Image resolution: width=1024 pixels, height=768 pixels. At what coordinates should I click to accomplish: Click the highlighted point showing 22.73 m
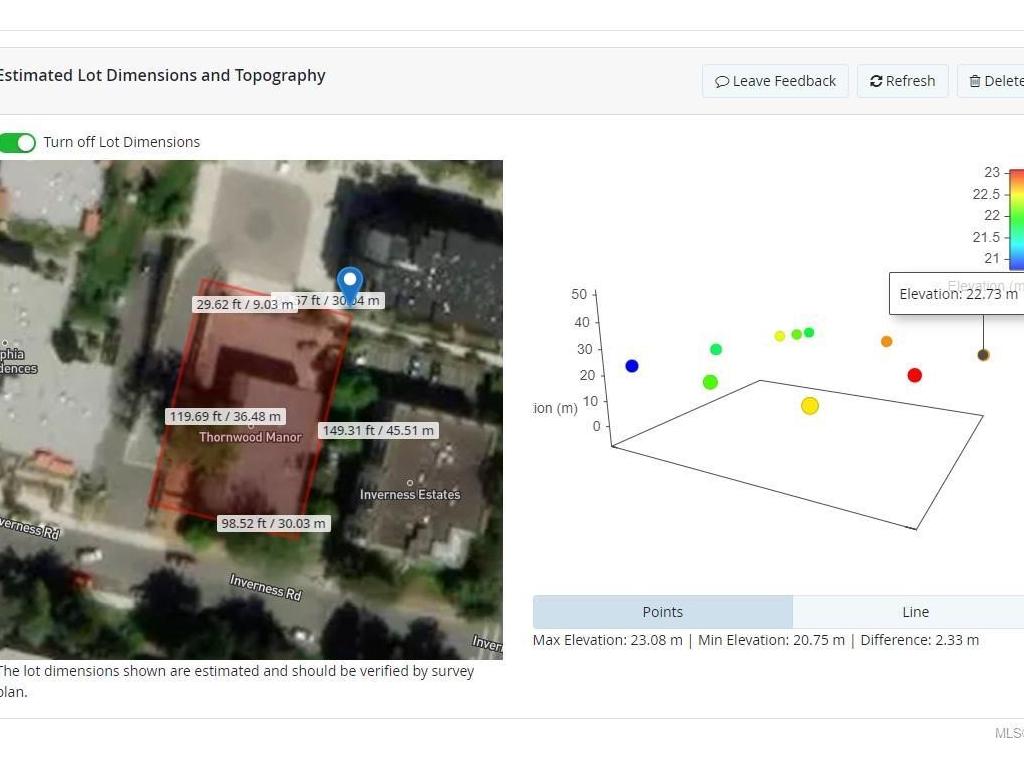pos(983,355)
